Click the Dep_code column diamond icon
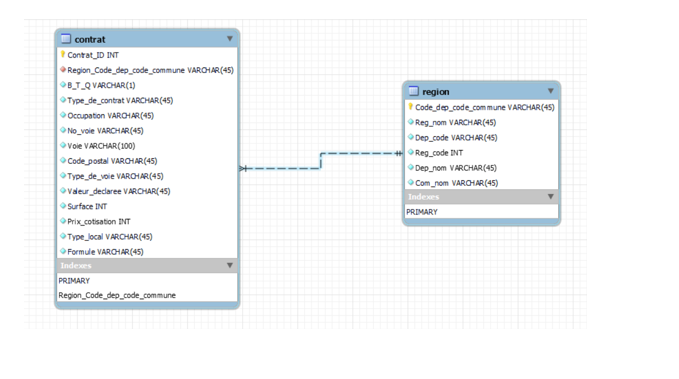679x379 pixels. click(x=411, y=137)
